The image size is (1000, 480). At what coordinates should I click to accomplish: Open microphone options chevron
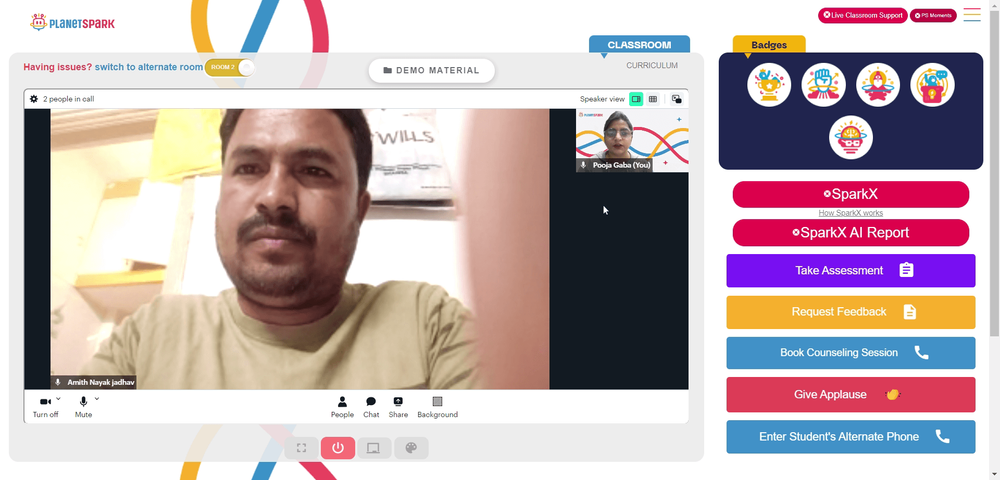click(x=97, y=398)
